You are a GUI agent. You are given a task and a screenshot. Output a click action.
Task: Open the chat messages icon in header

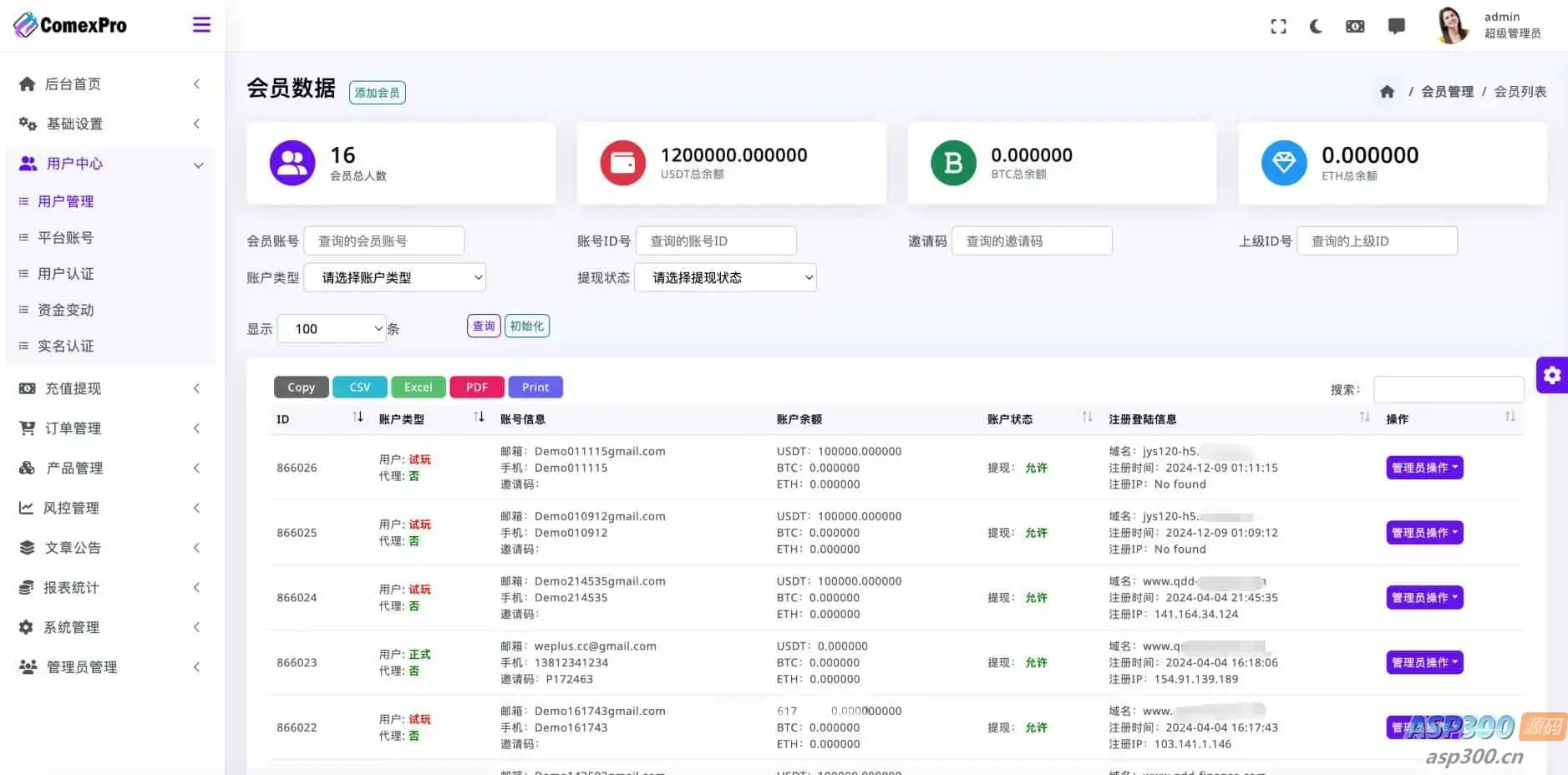pyautogui.click(x=1396, y=27)
